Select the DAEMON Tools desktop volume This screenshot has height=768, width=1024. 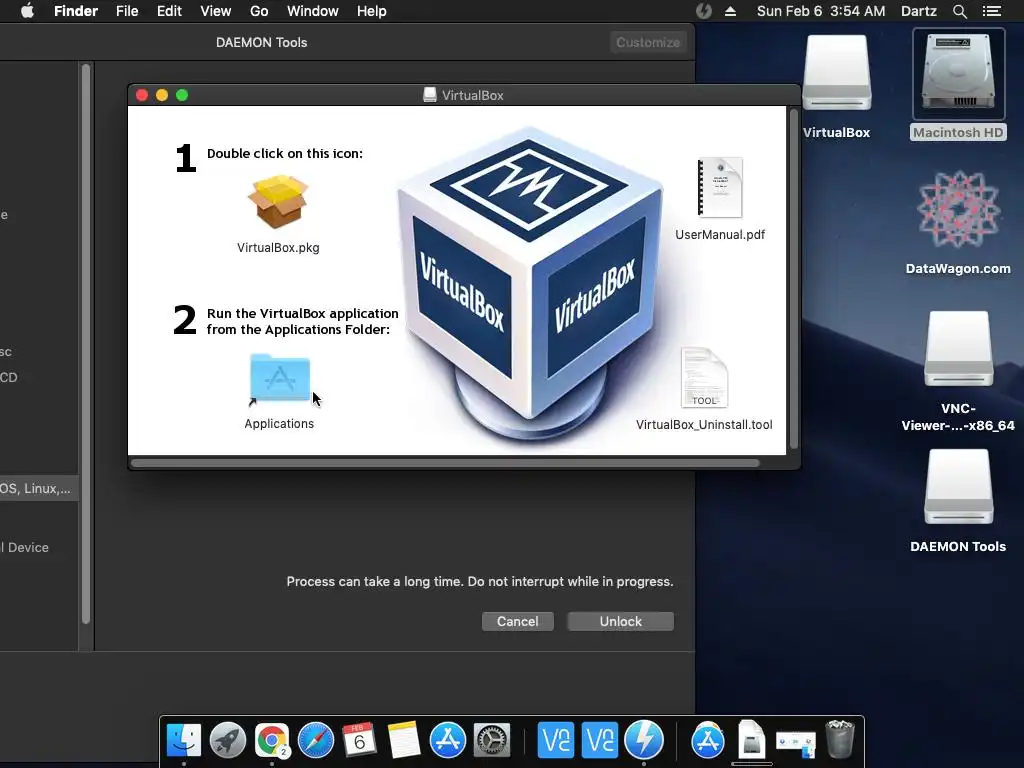tap(958, 487)
